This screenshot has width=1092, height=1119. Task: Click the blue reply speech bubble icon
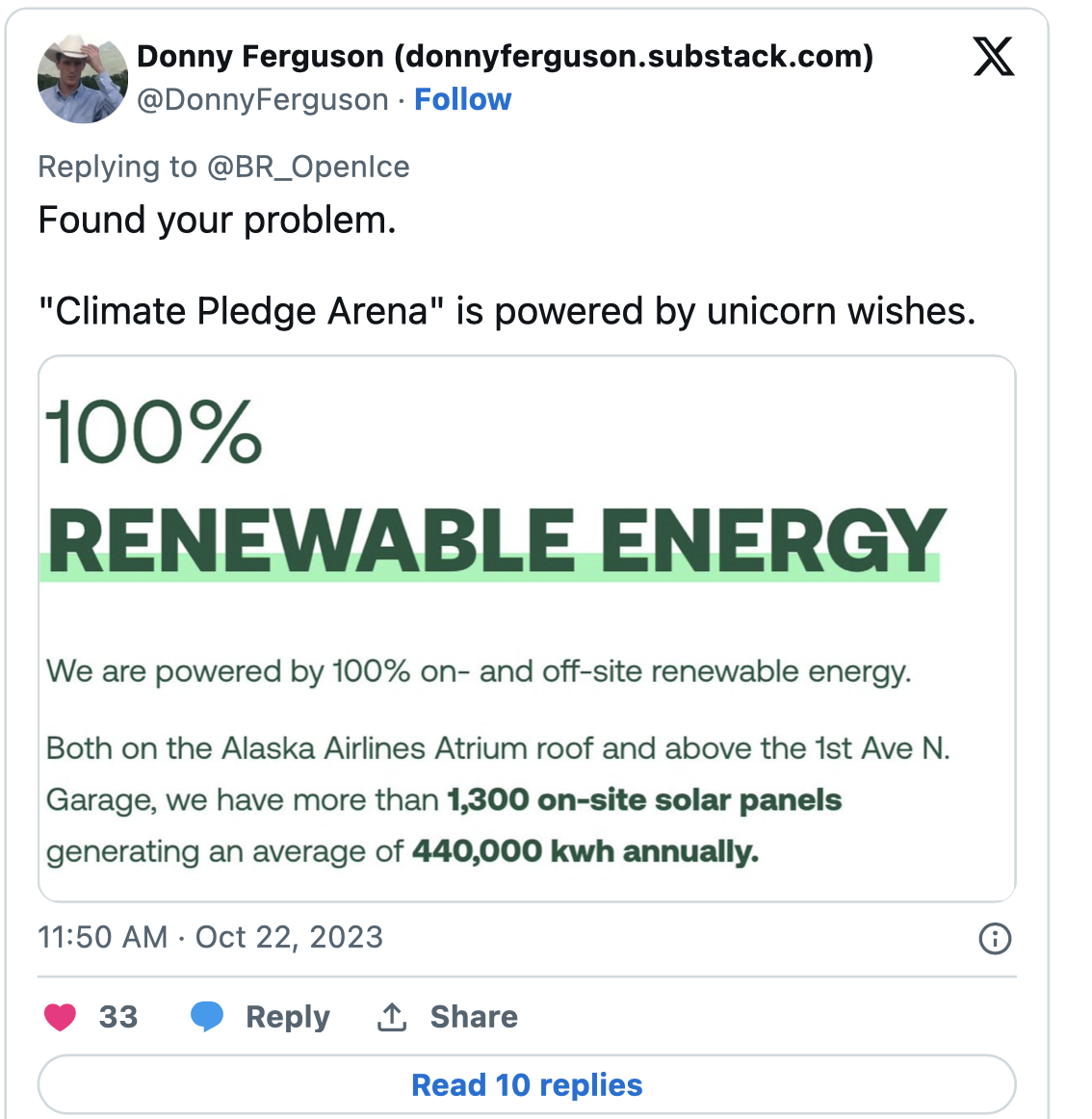point(207,1017)
